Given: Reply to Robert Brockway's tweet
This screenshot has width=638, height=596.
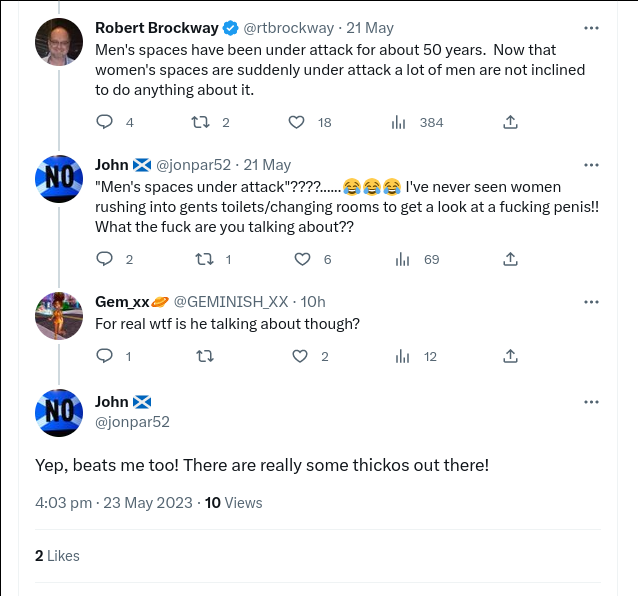Looking at the screenshot, I should point(104,122).
